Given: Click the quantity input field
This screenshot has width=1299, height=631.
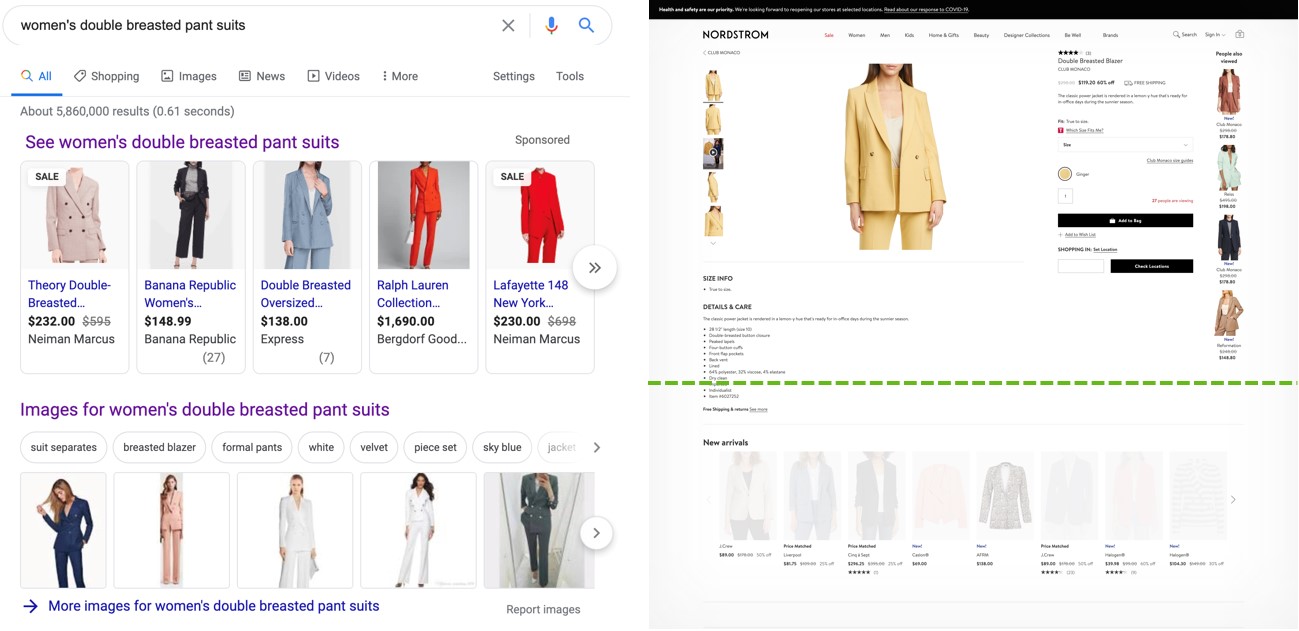Looking at the screenshot, I should click(1065, 196).
